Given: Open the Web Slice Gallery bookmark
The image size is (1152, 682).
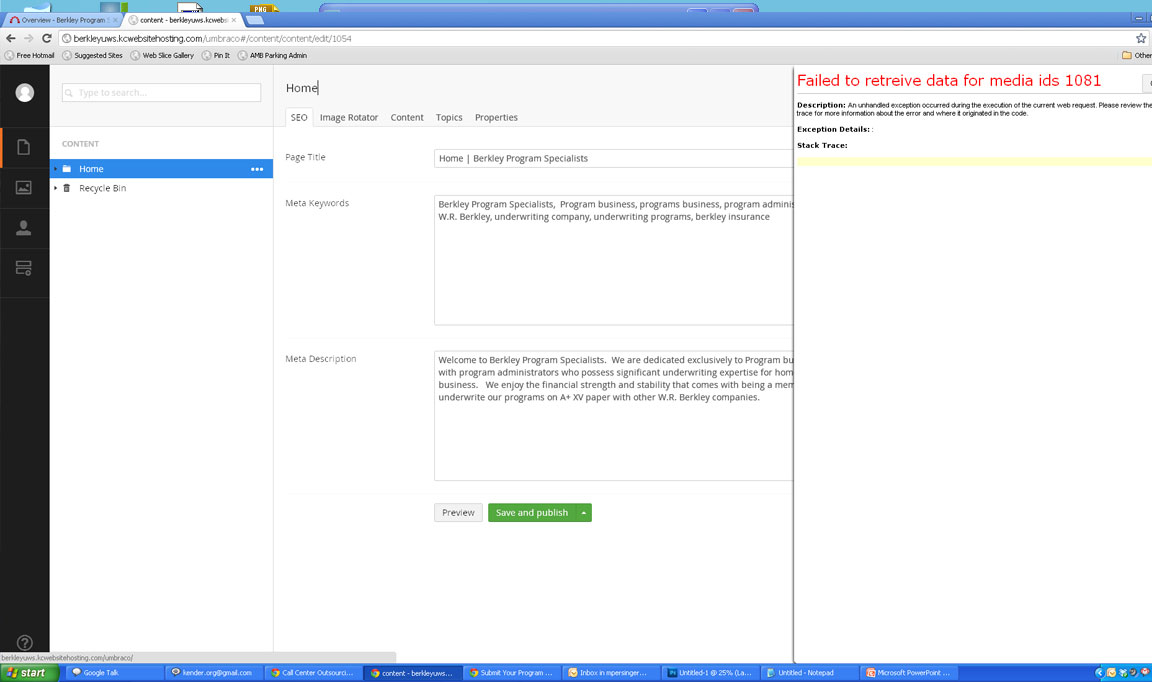Looking at the screenshot, I should click(162, 55).
